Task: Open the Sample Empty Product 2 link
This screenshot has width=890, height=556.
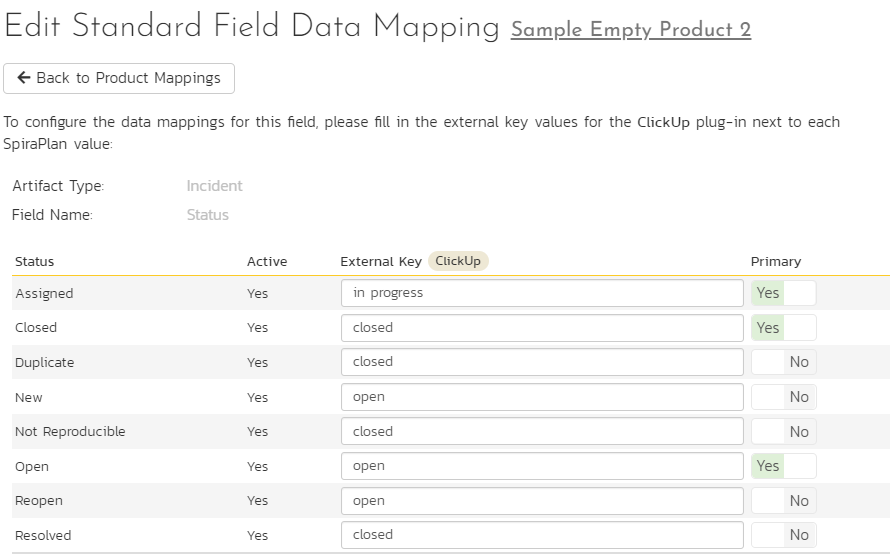Action: 631,30
